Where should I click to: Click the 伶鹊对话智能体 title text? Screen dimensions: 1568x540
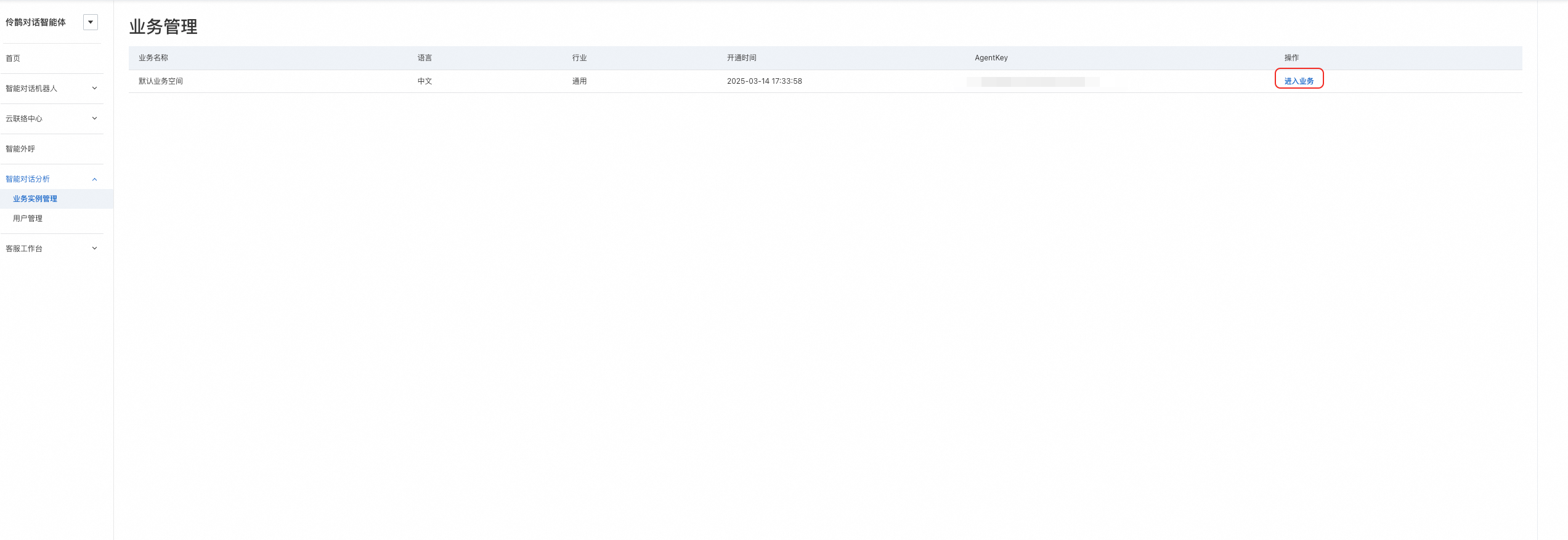(36, 22)
